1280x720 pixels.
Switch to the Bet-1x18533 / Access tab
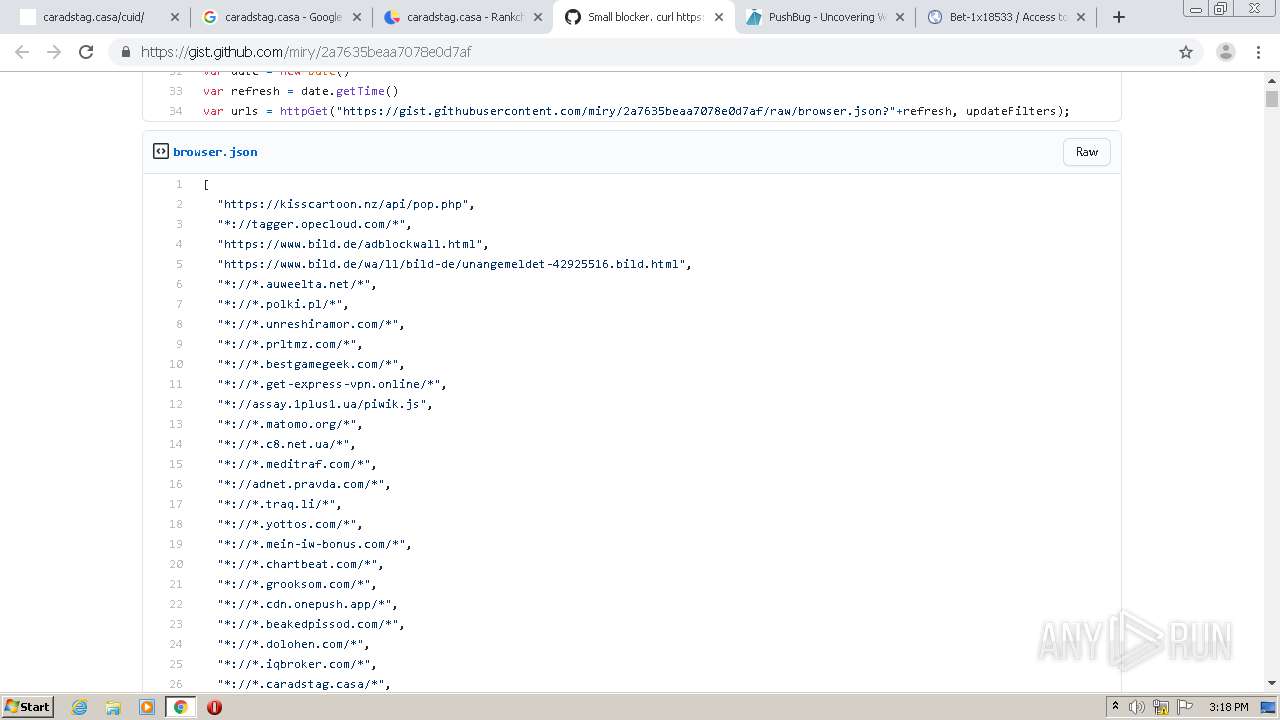tap(1006, 17)
